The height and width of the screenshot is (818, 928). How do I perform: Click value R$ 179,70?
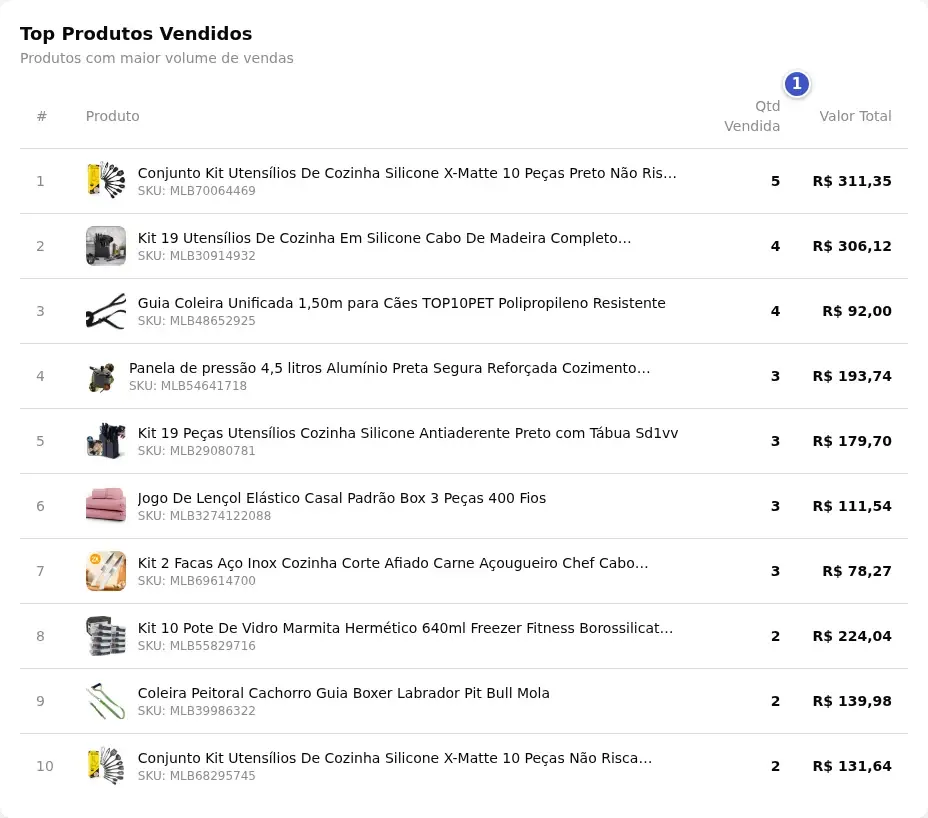852,442
